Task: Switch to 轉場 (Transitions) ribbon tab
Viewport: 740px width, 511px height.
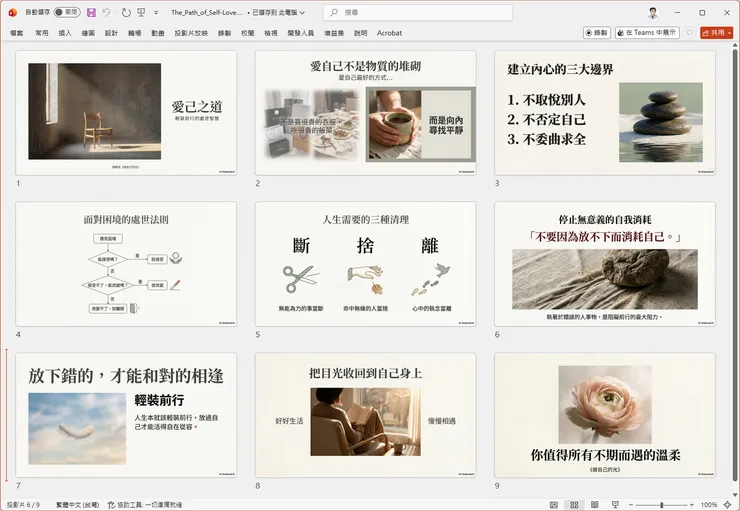Action: [135, 33]
